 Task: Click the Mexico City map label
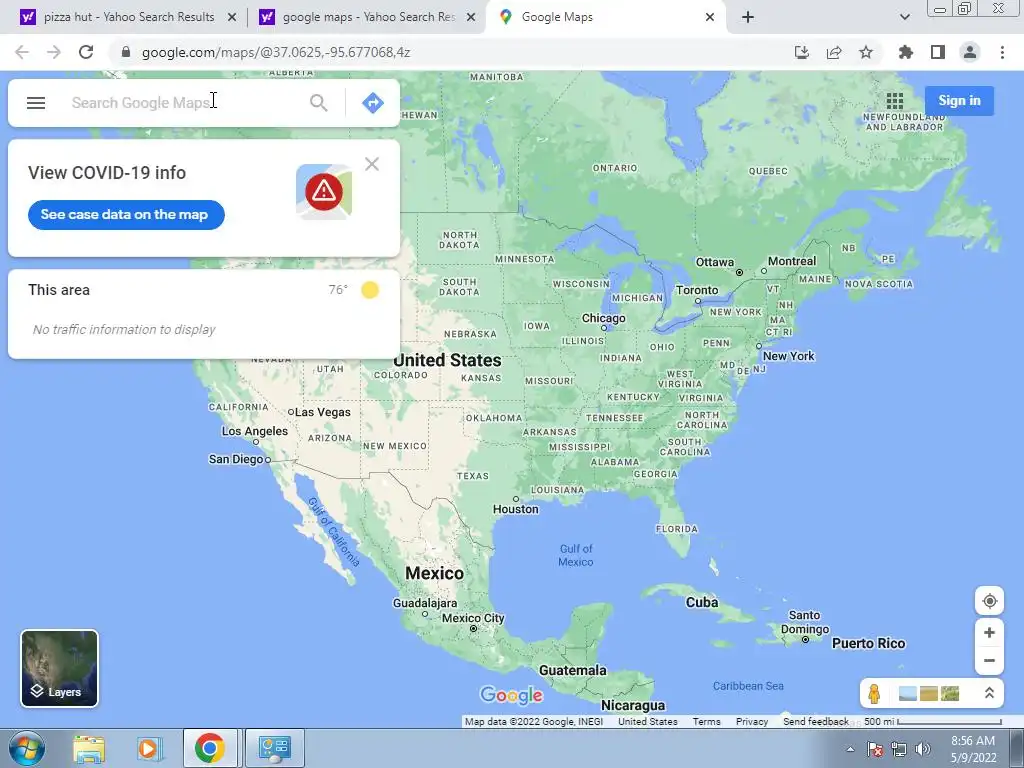(x=473, y=618)
